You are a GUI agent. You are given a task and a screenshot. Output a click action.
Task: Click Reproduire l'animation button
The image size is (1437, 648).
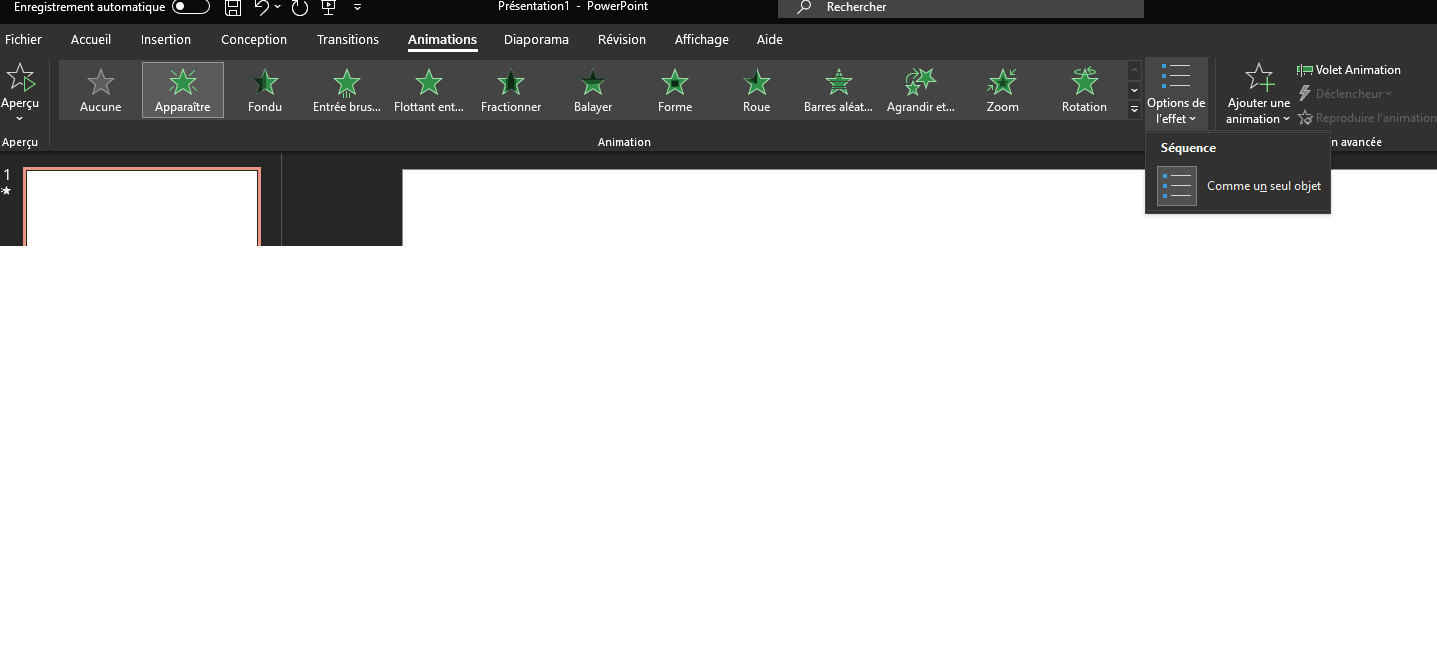click(x=1366, y=118)
